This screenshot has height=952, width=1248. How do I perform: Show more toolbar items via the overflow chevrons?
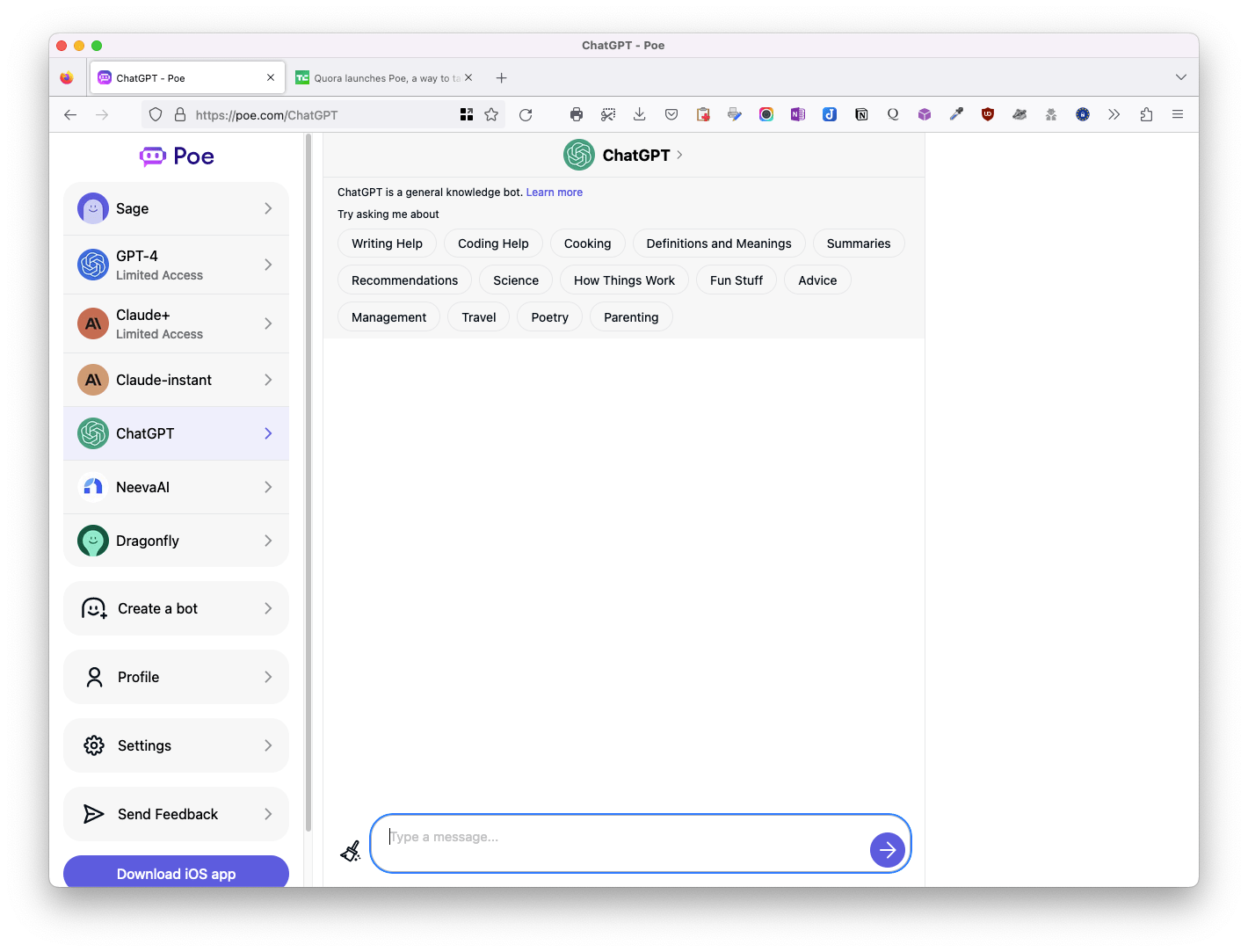(x=1114, y=115)
